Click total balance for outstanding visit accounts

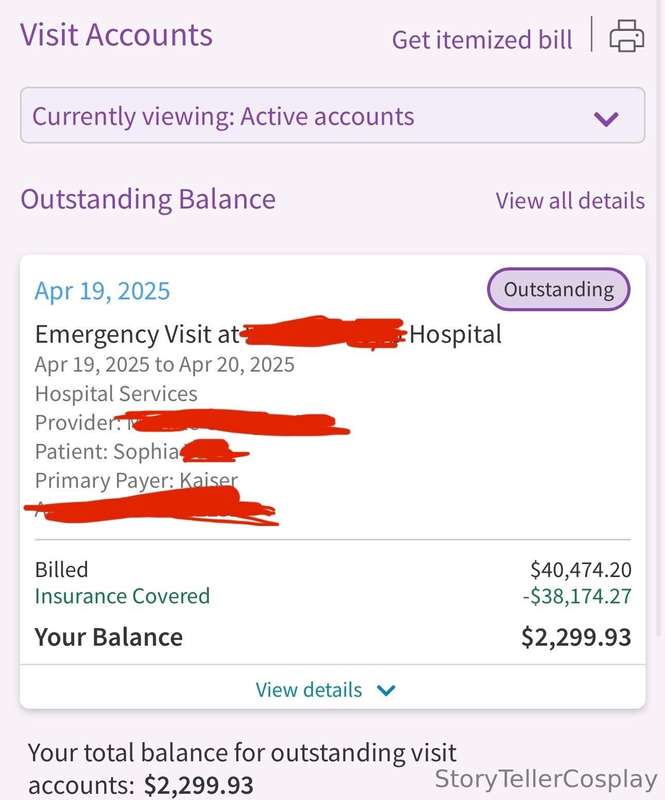tap(242, 768)
